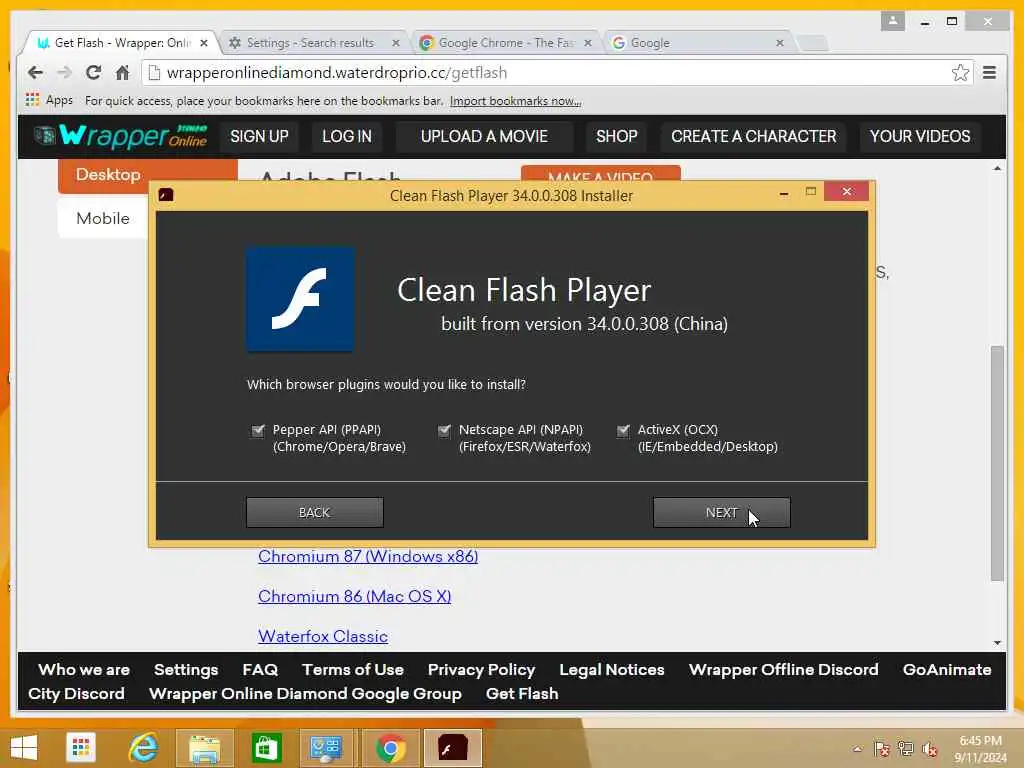Uncheck ActiveX (OCX) plugin

coord(623,430)
